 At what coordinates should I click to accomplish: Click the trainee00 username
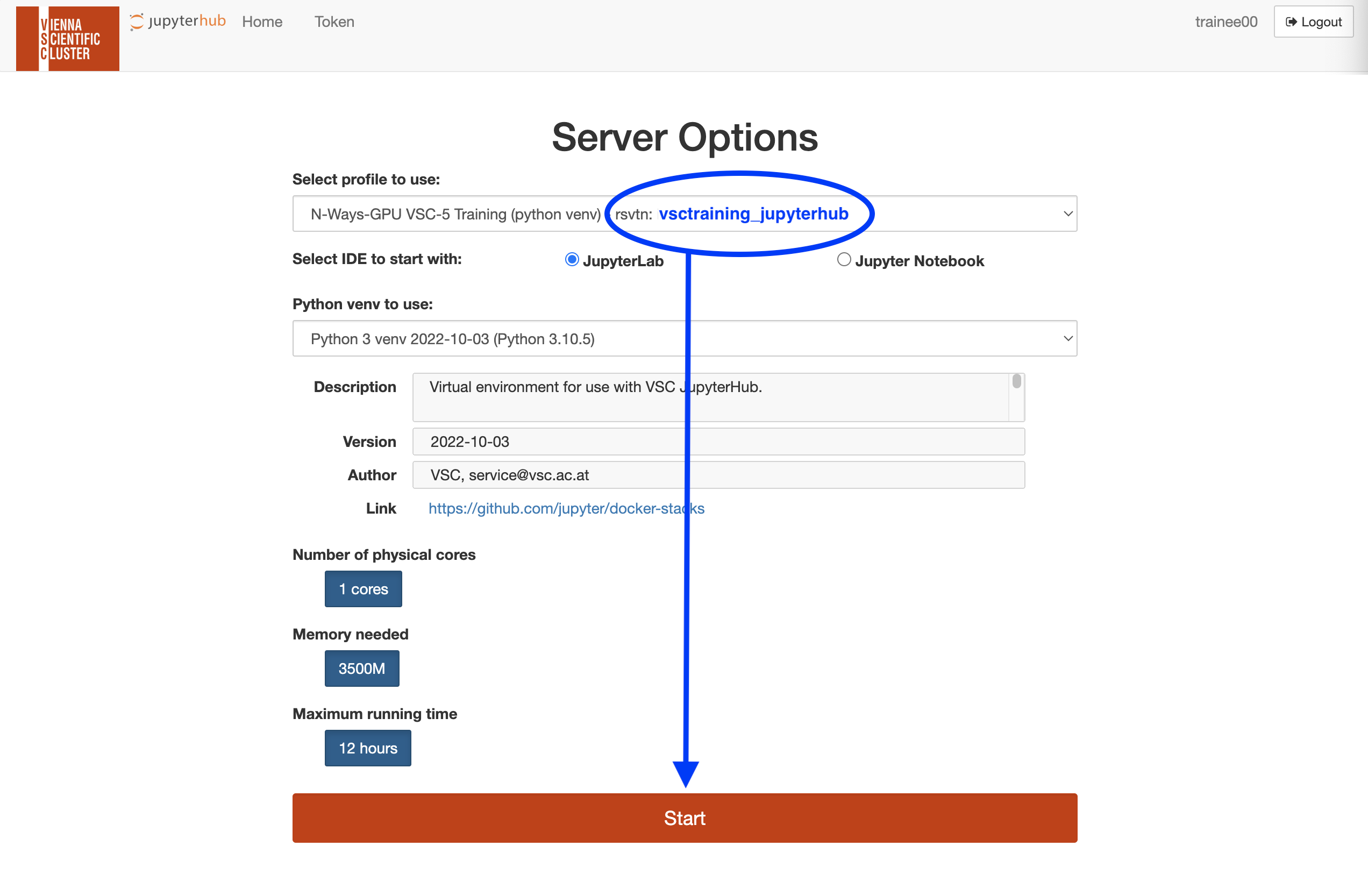[x=1226, y=22]
